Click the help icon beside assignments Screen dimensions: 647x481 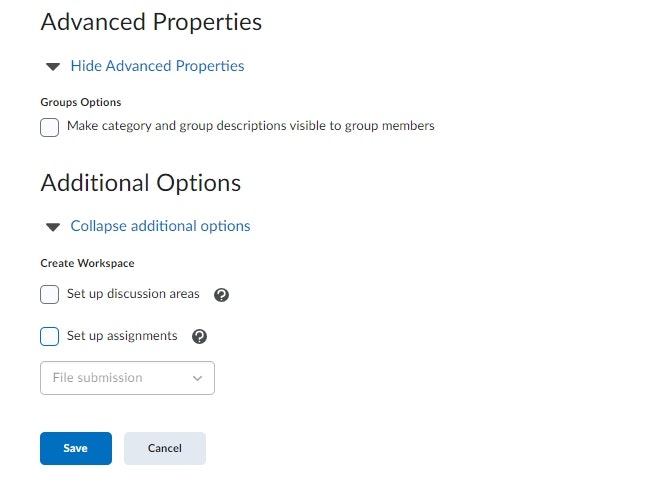pos(199,337)
